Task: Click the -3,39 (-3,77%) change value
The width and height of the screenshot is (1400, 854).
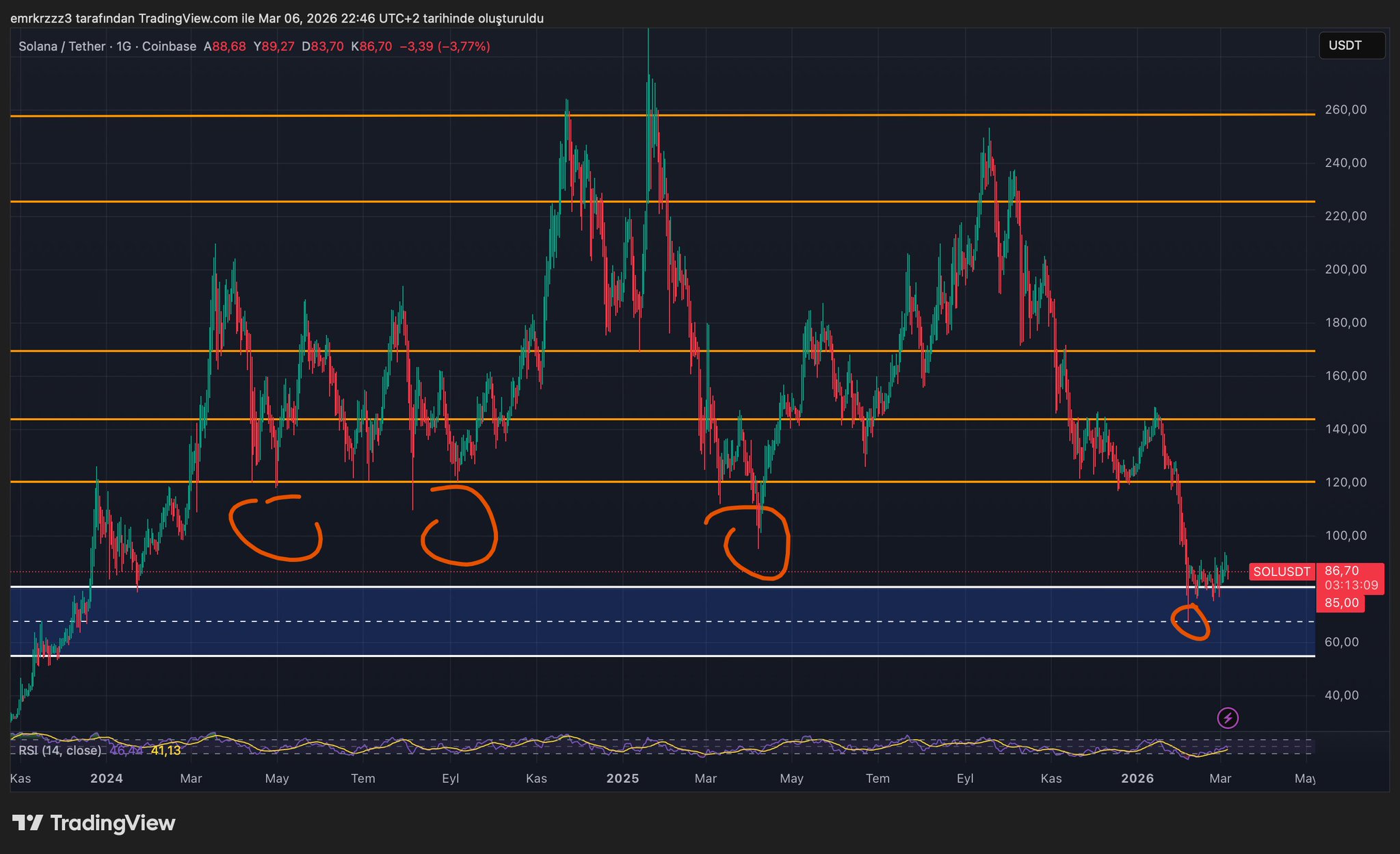Action: (445, 47)
